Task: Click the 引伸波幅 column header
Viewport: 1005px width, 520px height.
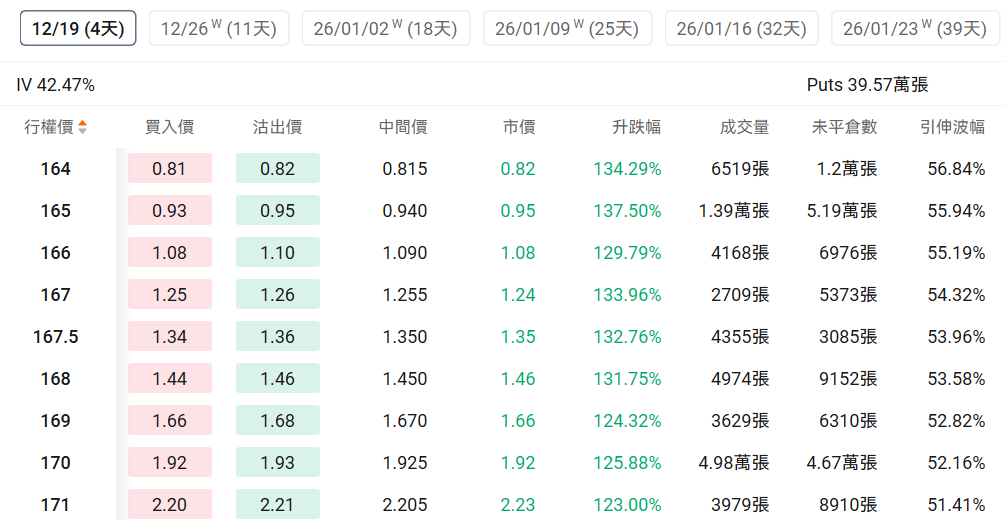Action: coord(952,127)
